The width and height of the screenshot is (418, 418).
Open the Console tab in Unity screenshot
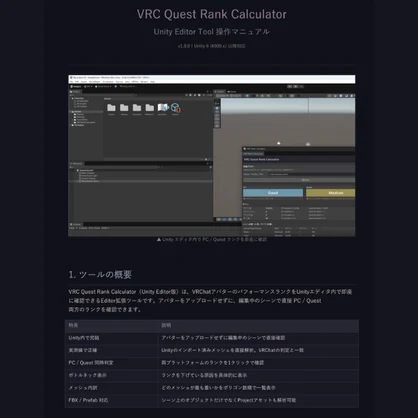76,224
